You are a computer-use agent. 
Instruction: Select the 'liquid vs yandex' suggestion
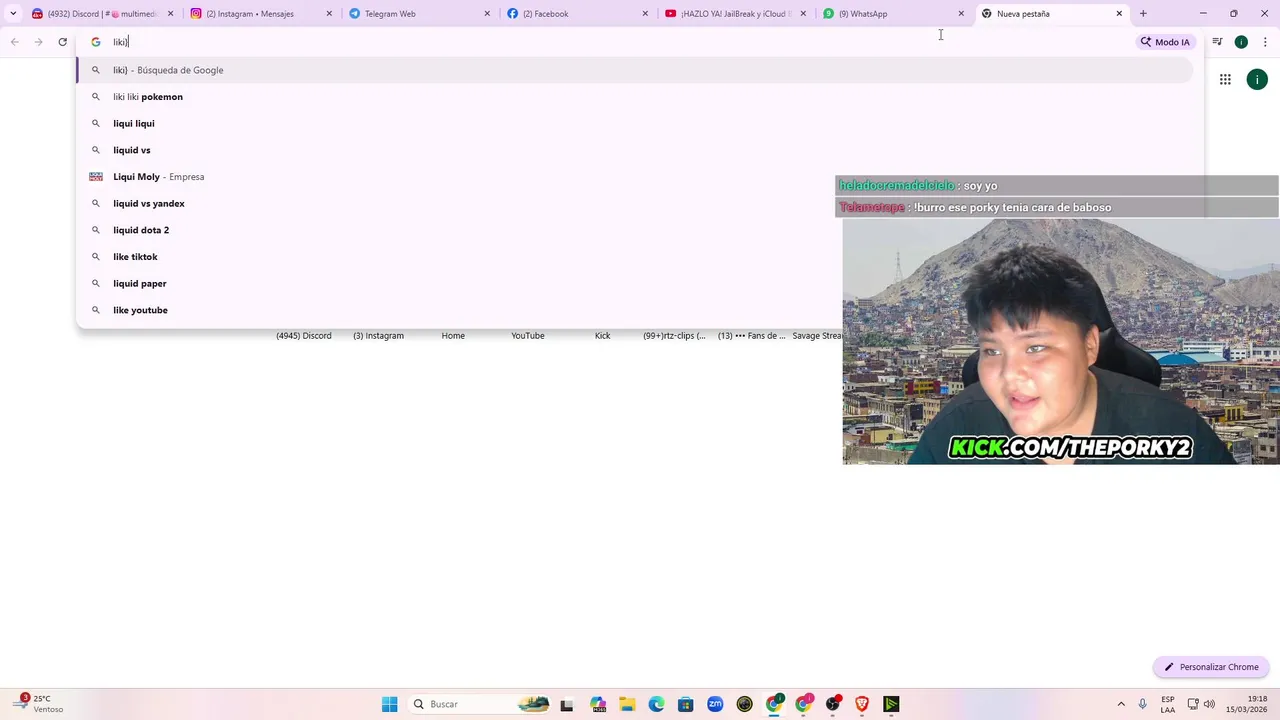click(634, 203)
